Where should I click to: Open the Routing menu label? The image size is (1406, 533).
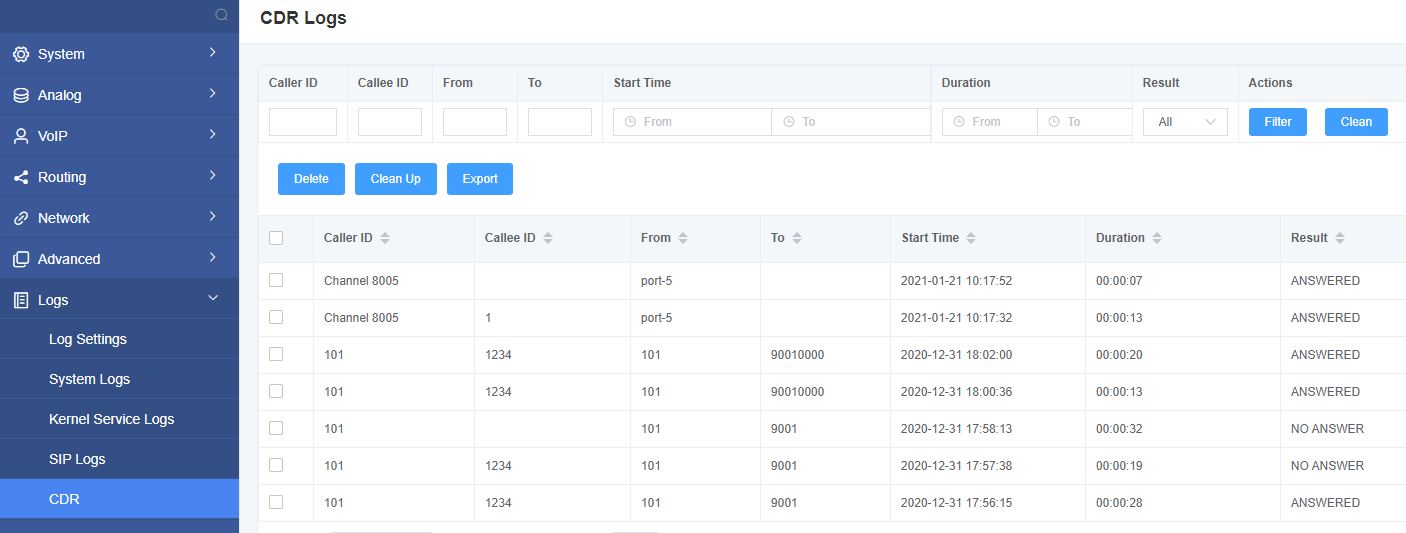(x=62, y=177)
